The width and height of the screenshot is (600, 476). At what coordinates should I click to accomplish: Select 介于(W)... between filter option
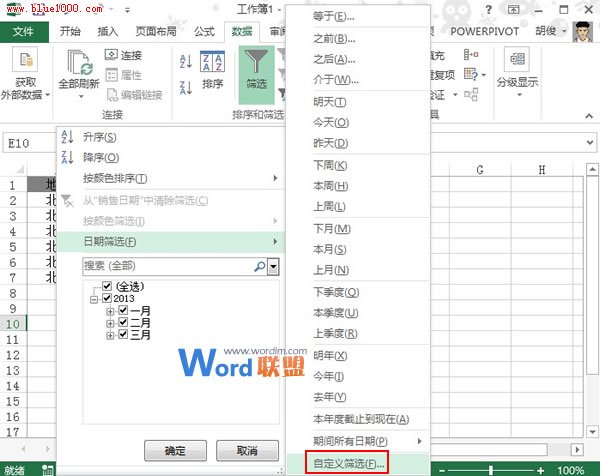(x=358, y=80)
